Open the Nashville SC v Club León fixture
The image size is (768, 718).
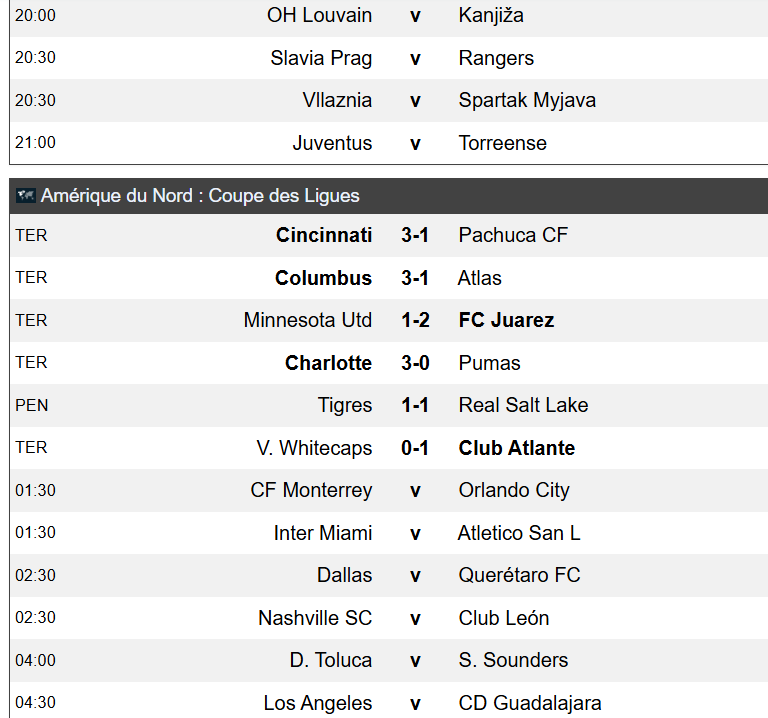pos(389,618)
